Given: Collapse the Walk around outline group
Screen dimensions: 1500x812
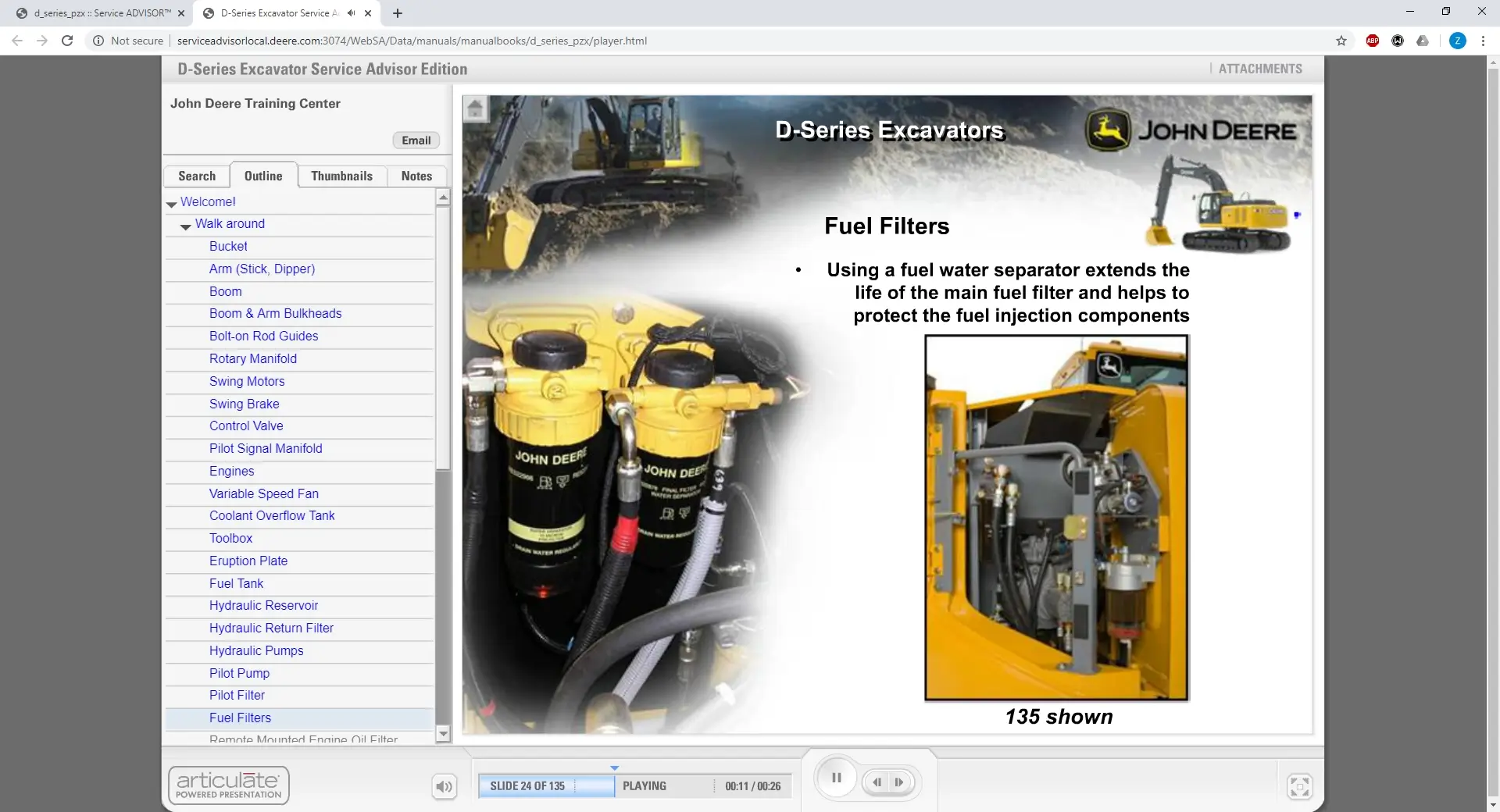Looking at the screenshot, I should [186, 226].
